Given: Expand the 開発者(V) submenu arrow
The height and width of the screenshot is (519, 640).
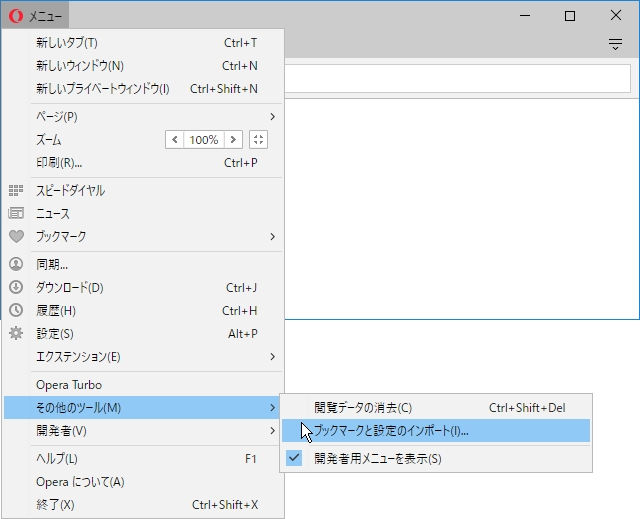Looking at the screenshot, I should (x=272, y=431).
